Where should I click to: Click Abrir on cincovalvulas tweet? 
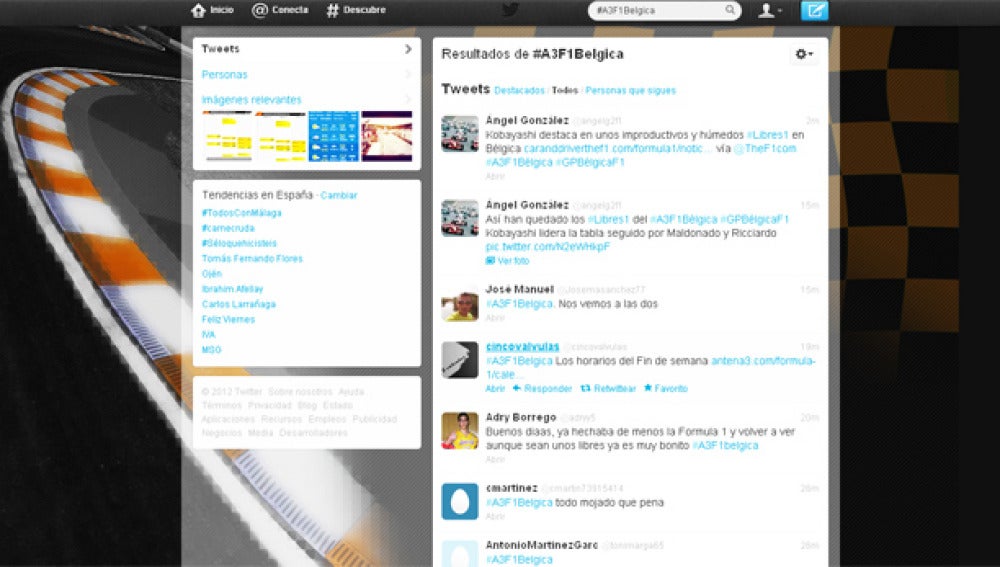tap(496, 388)
